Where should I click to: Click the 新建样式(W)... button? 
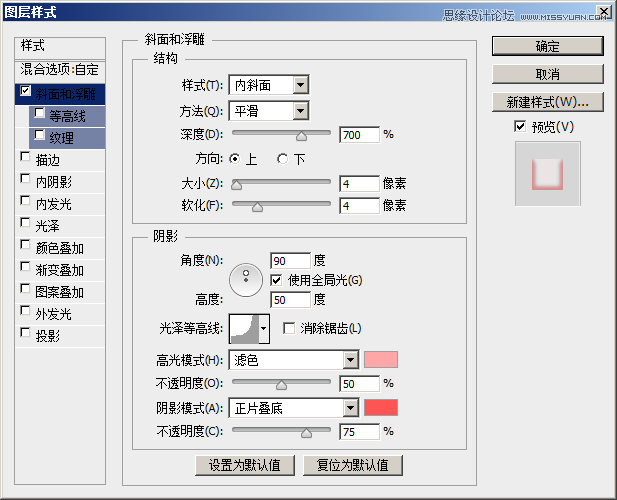(547, 102)
